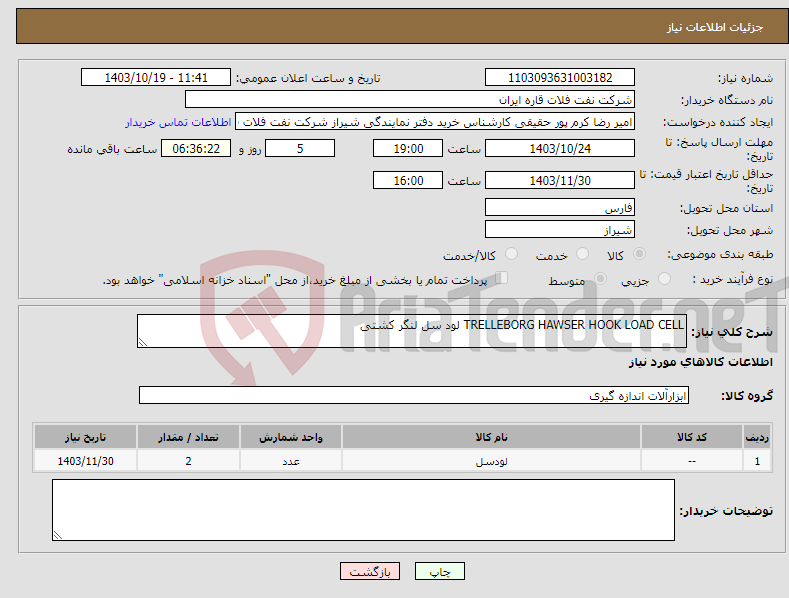Click the شماره نیاز label
Image resolution: width=789 pixels, height=598 pixels.
(x=745, y=79)
